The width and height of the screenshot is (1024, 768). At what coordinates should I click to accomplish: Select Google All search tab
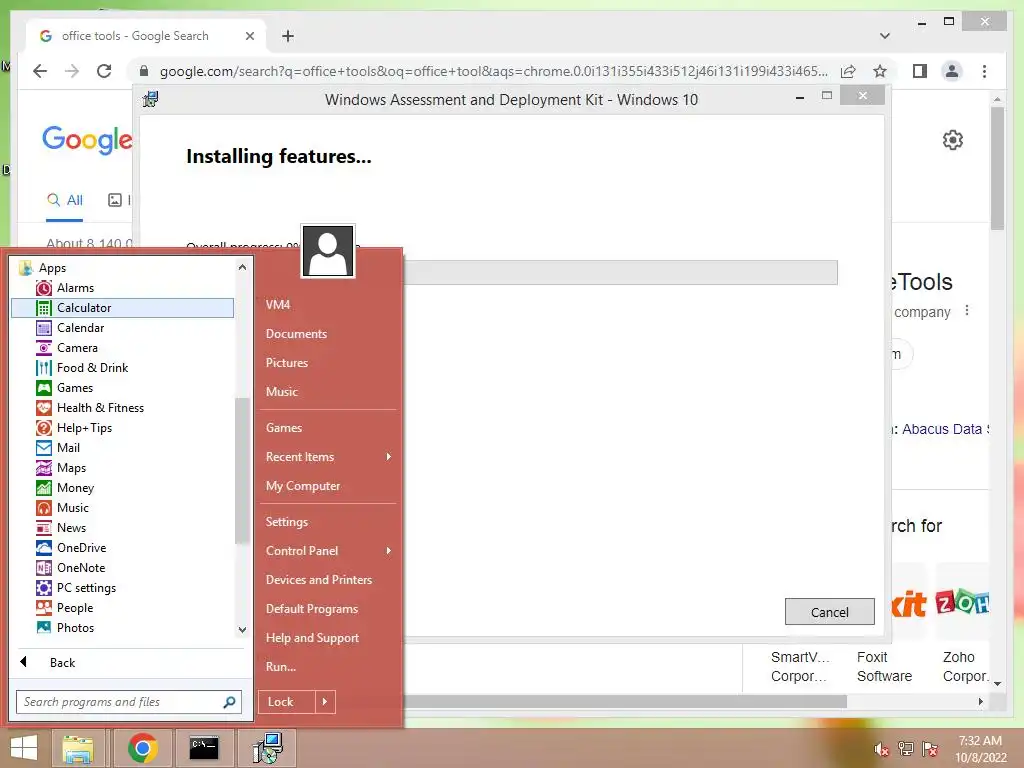click(x=65, y=200)
